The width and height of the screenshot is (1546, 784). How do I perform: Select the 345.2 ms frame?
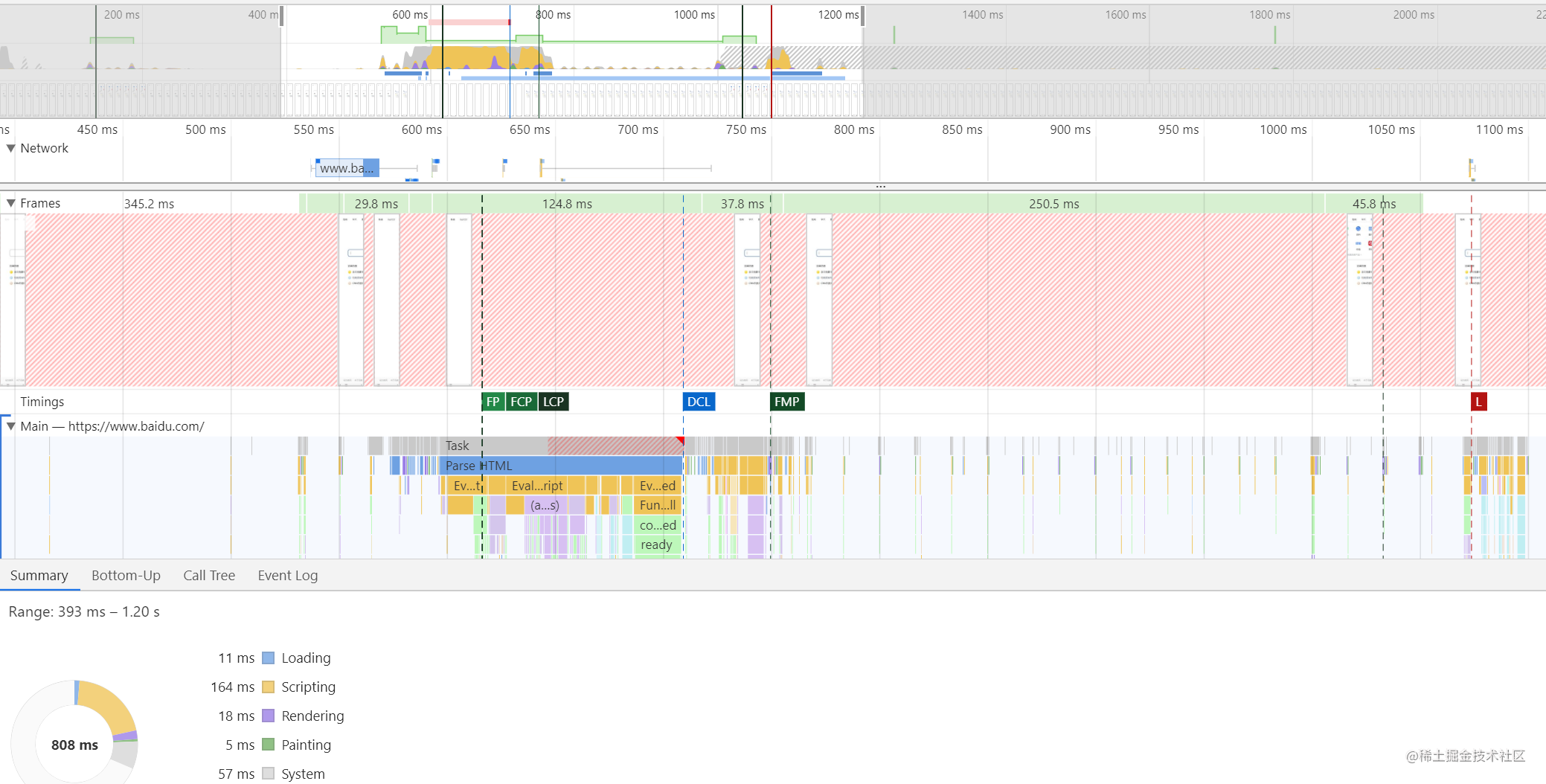click(x=149, y=203)
